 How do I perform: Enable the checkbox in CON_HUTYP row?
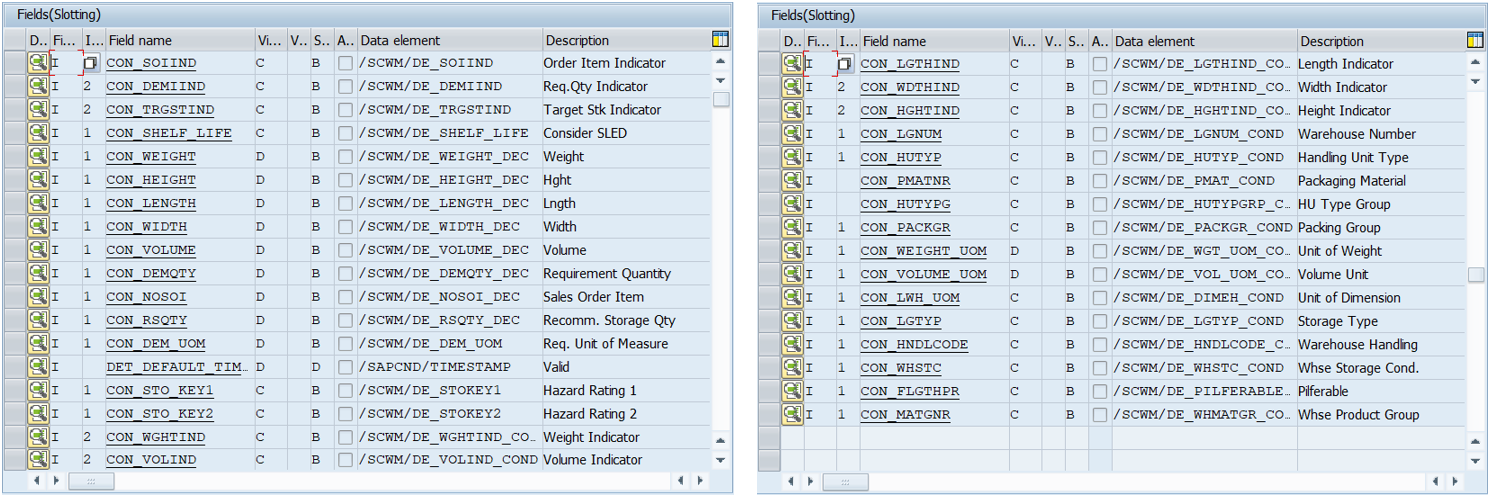1099,157
